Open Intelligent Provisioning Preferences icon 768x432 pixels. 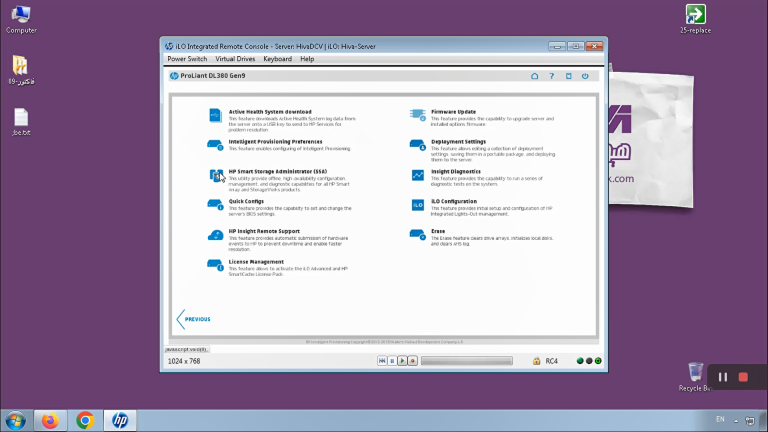(215, 145)
